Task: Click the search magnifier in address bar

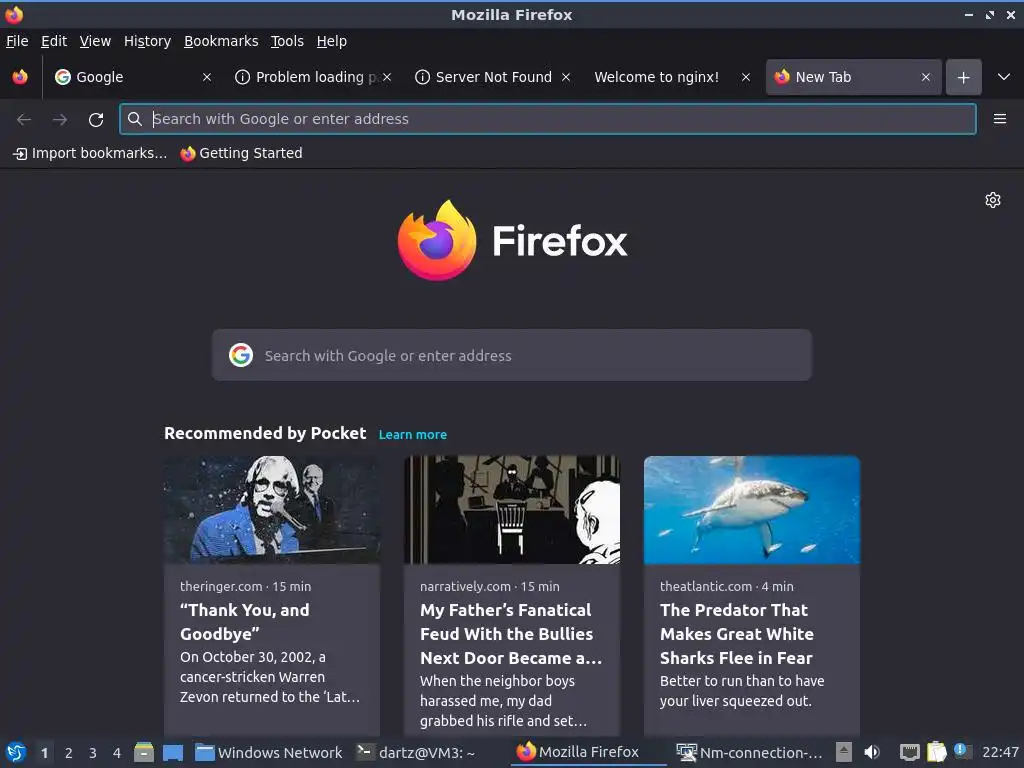Action: pyautogui.click(x=135, y=119)
